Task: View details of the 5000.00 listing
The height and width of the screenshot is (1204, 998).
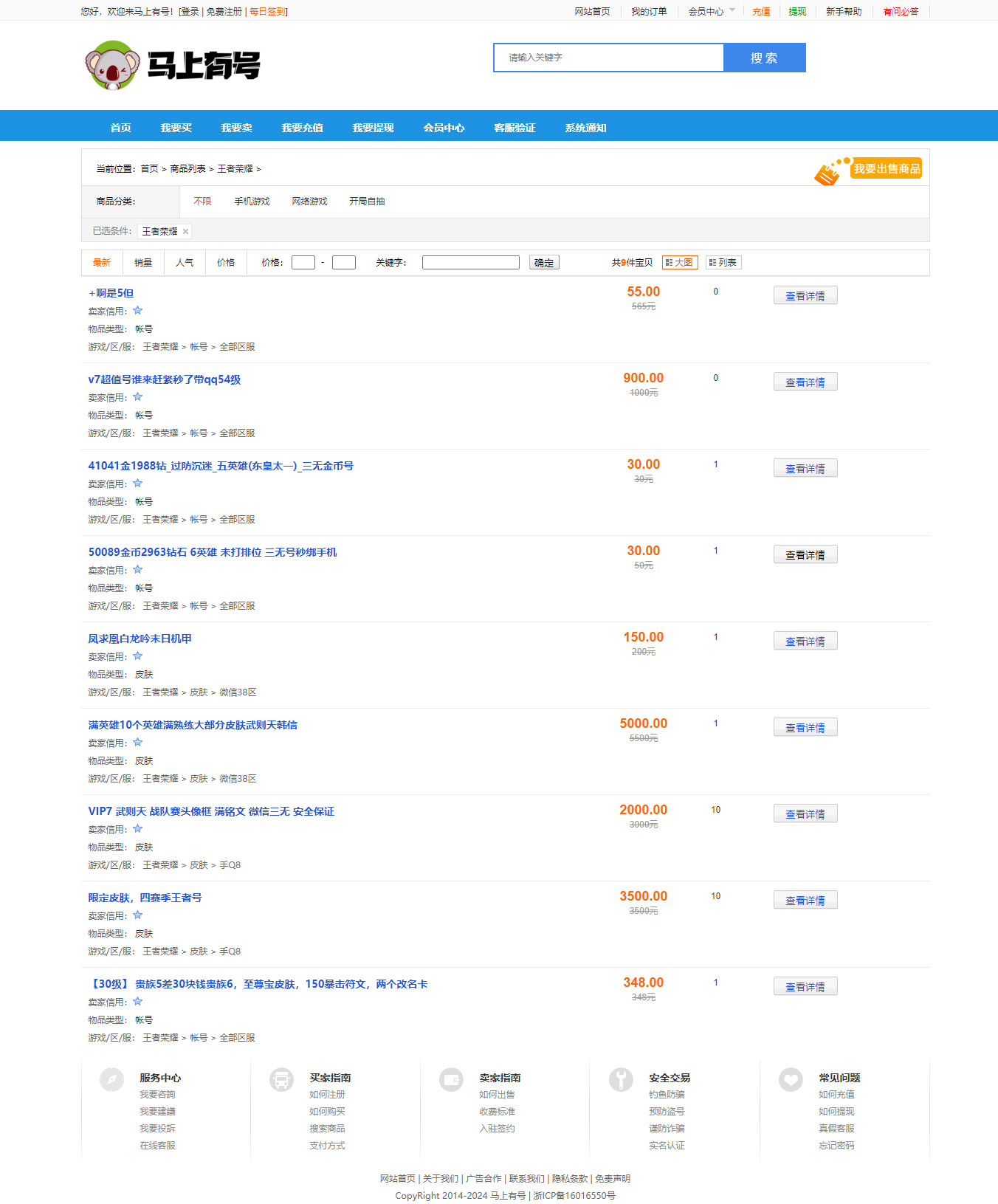Action: tap(805, 728)
